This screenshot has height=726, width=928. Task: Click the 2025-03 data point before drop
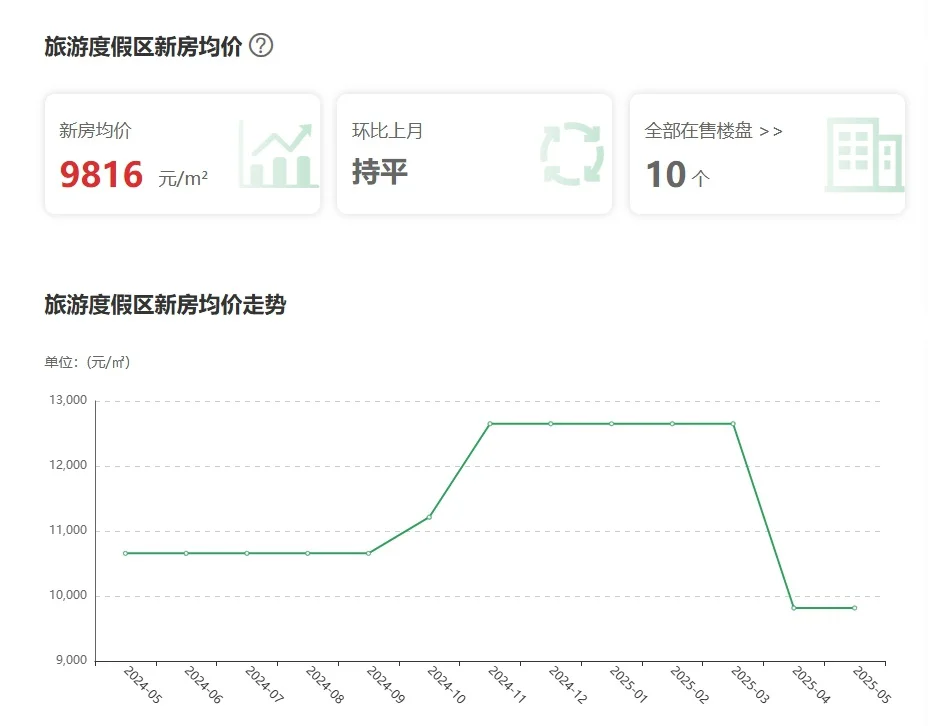click(733, 424)
